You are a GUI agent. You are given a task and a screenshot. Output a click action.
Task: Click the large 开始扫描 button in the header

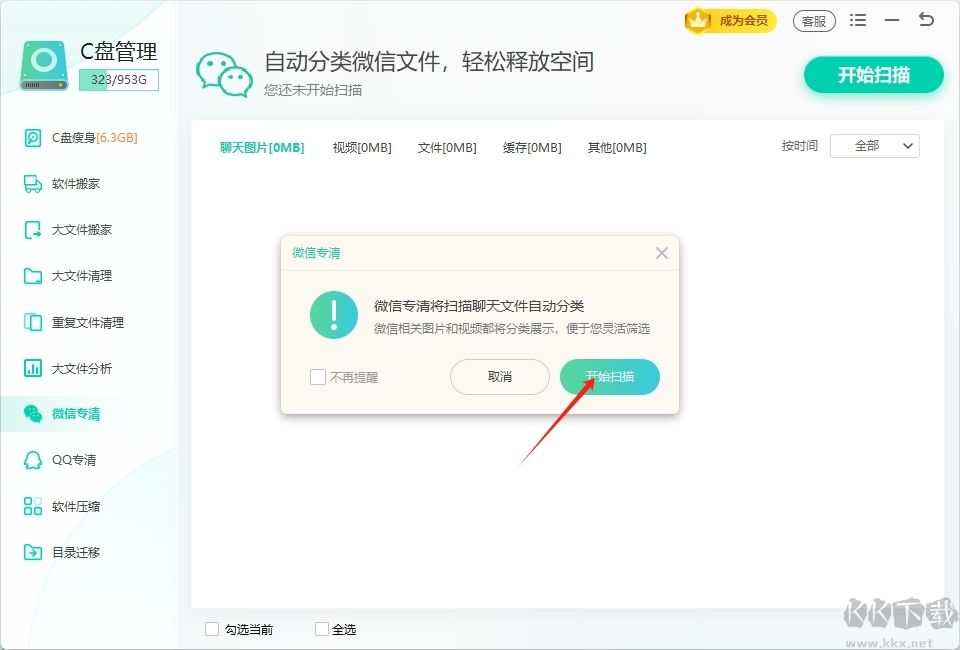(874, 75)
